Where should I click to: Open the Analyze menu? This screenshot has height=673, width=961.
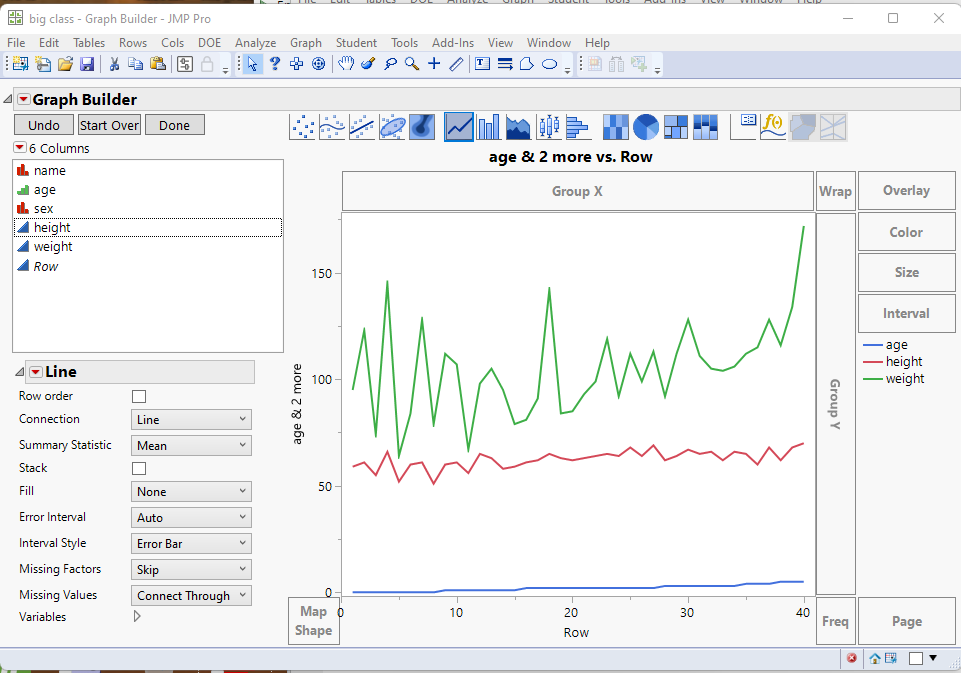(x=256, y=43)
